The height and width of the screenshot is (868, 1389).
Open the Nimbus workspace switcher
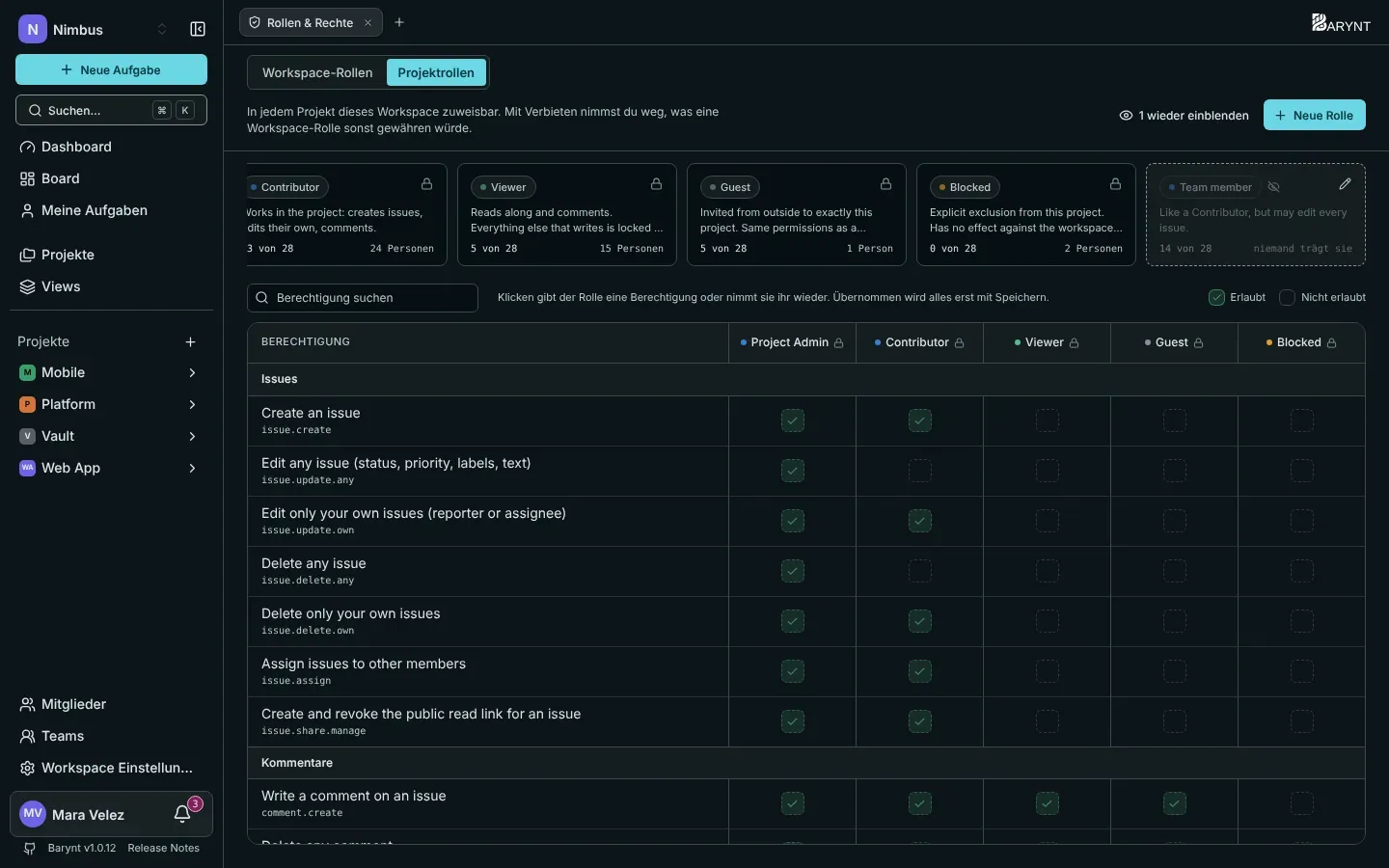tap(94, 30)
